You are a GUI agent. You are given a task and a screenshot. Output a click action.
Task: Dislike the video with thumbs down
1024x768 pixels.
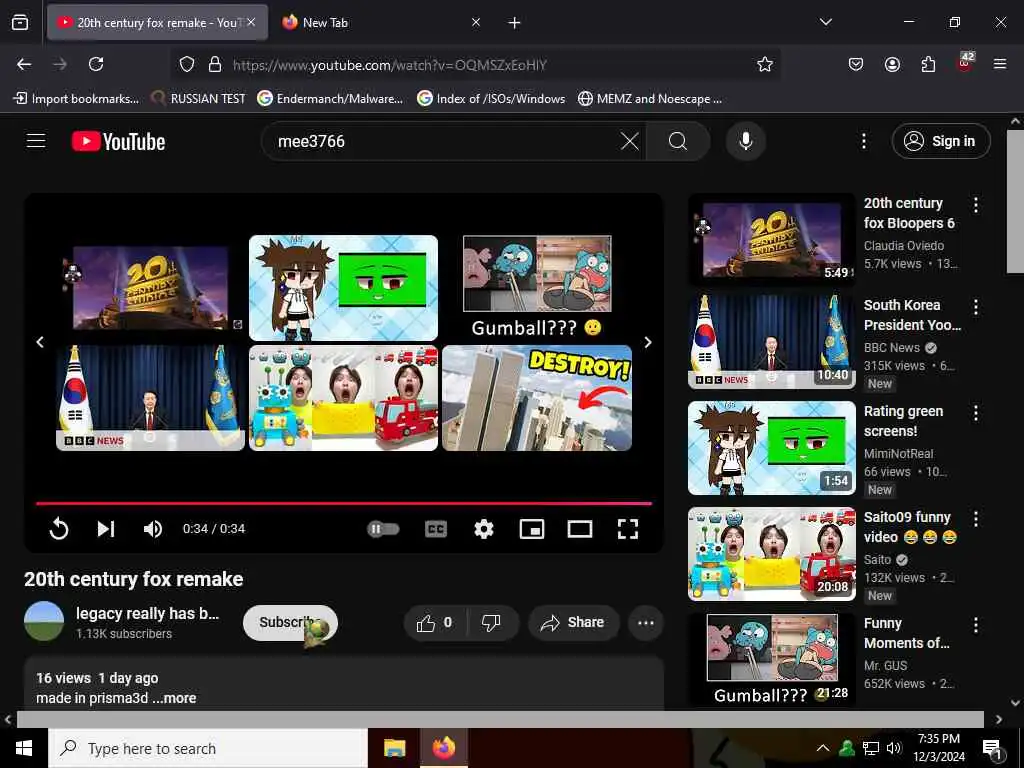point(492,622)
